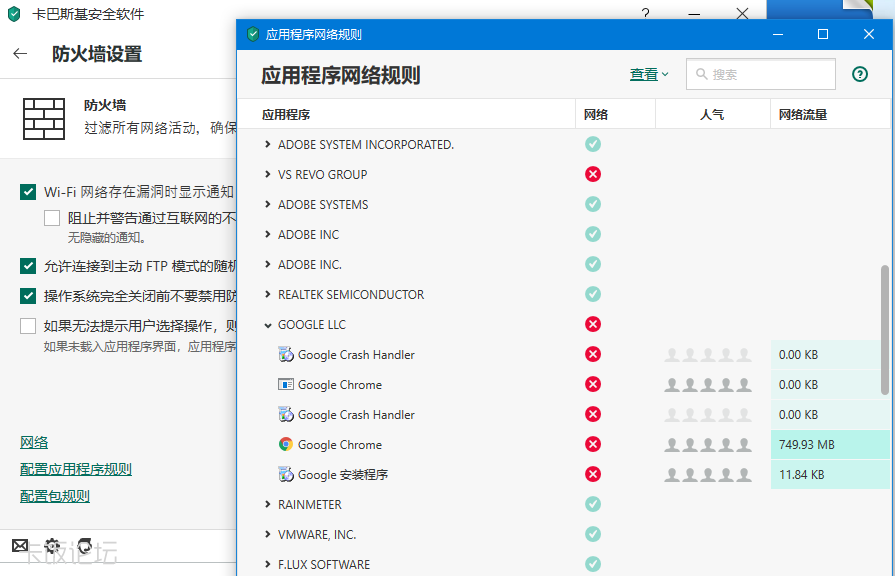Sort by the 人气 column header
Viewport: 895px width, 576px height.
coord(713,114)
